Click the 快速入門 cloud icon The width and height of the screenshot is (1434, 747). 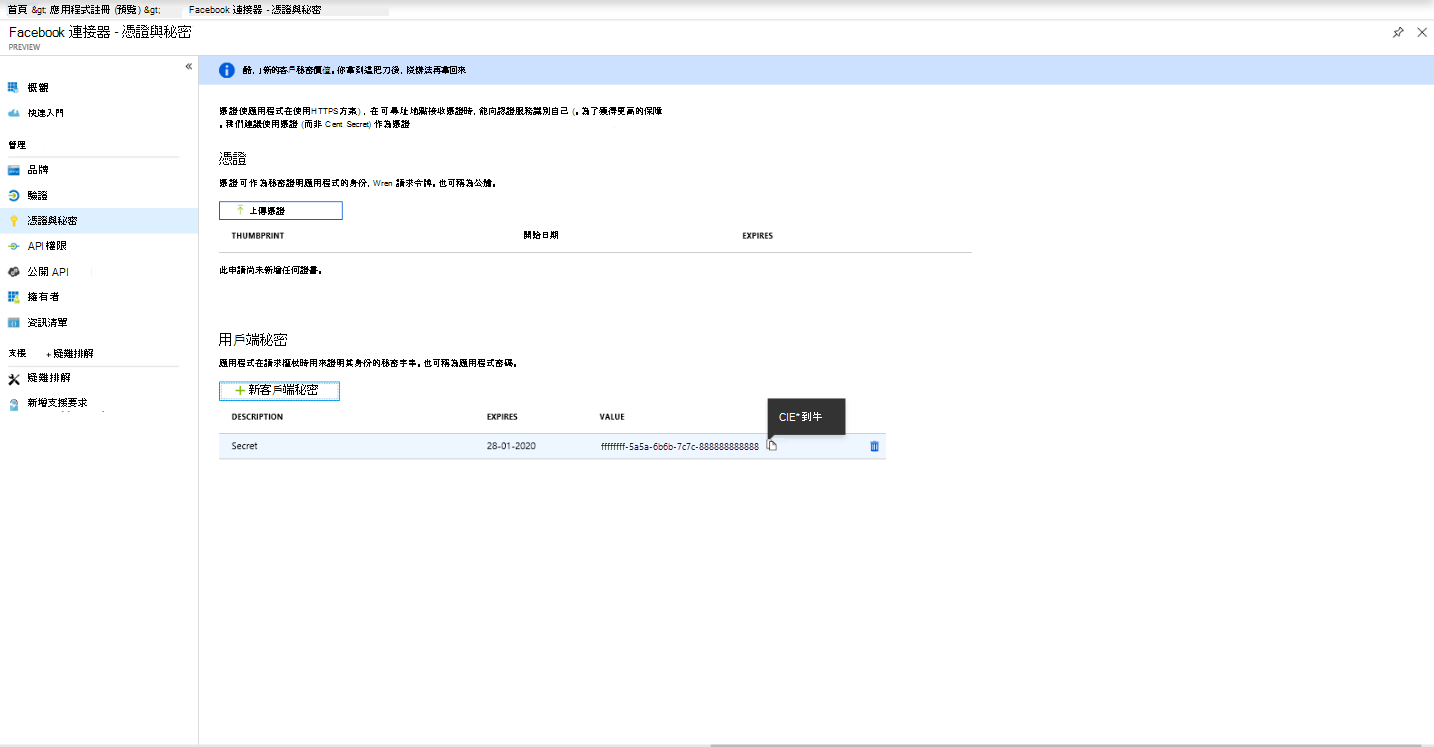tap(14, 113)
